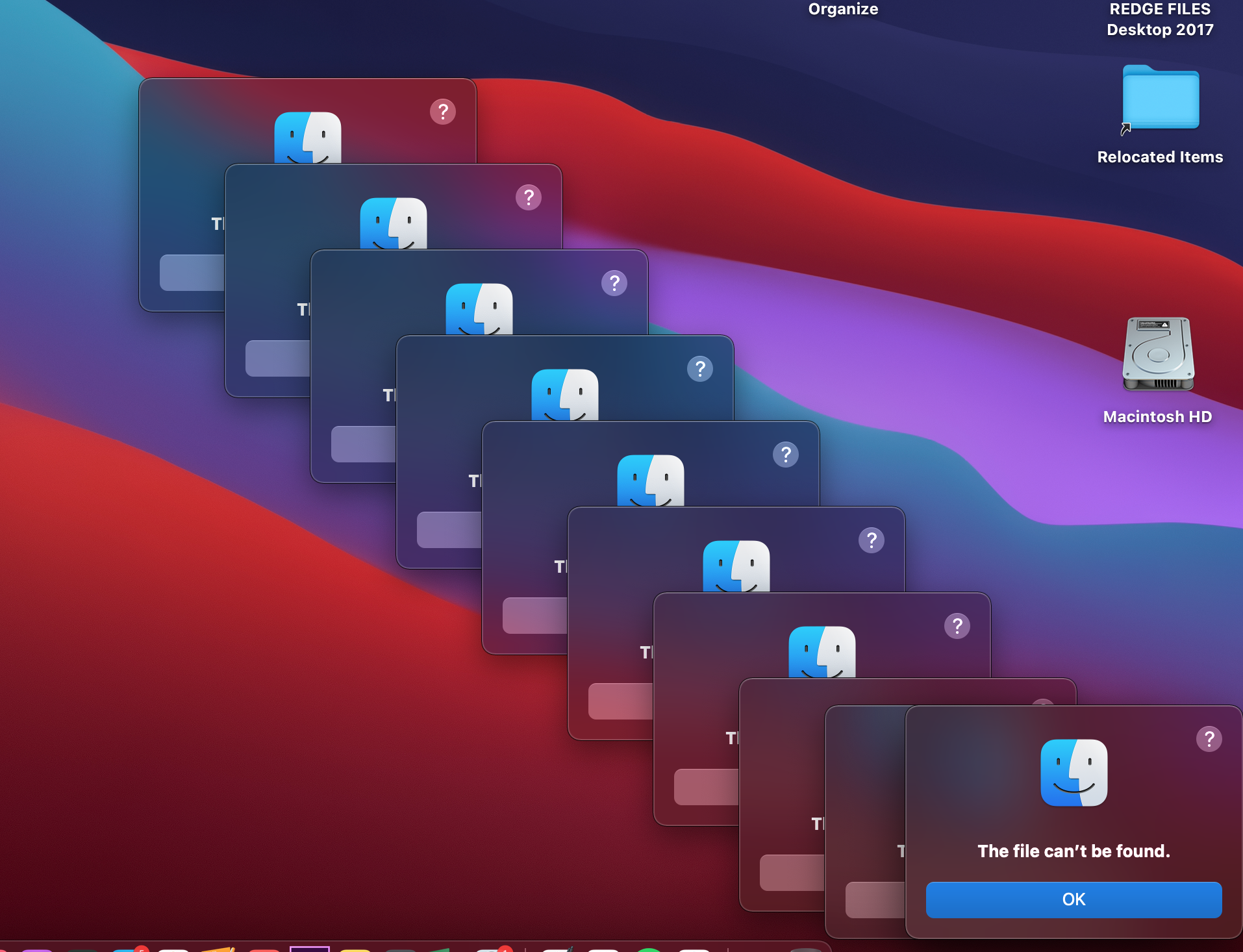Image resolution: width=1243 pixels, height=952 pixels.
Task: Click the partly hidden button of the dialog directly behind the front one
Action: pos(875,900)
